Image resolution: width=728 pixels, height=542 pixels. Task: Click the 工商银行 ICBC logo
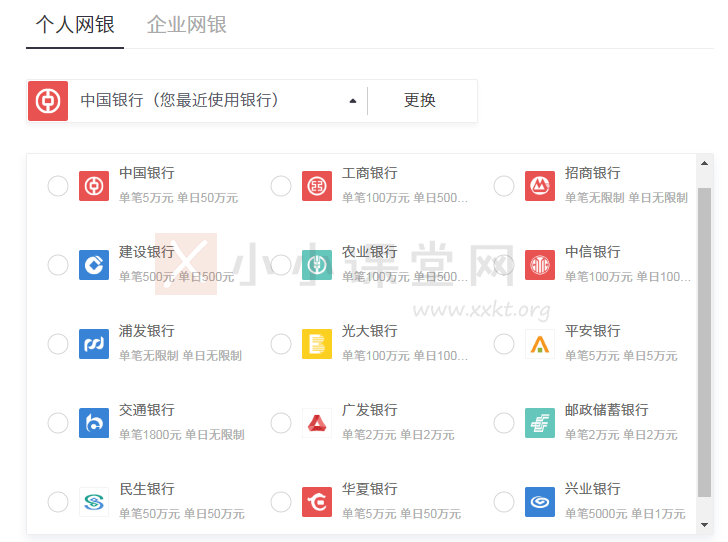tap(317, 186)
